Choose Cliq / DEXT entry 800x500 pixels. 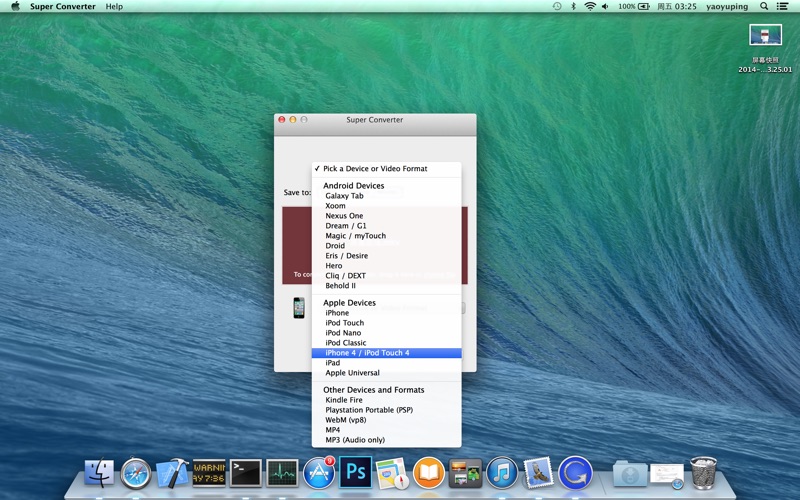coord(386,276)
